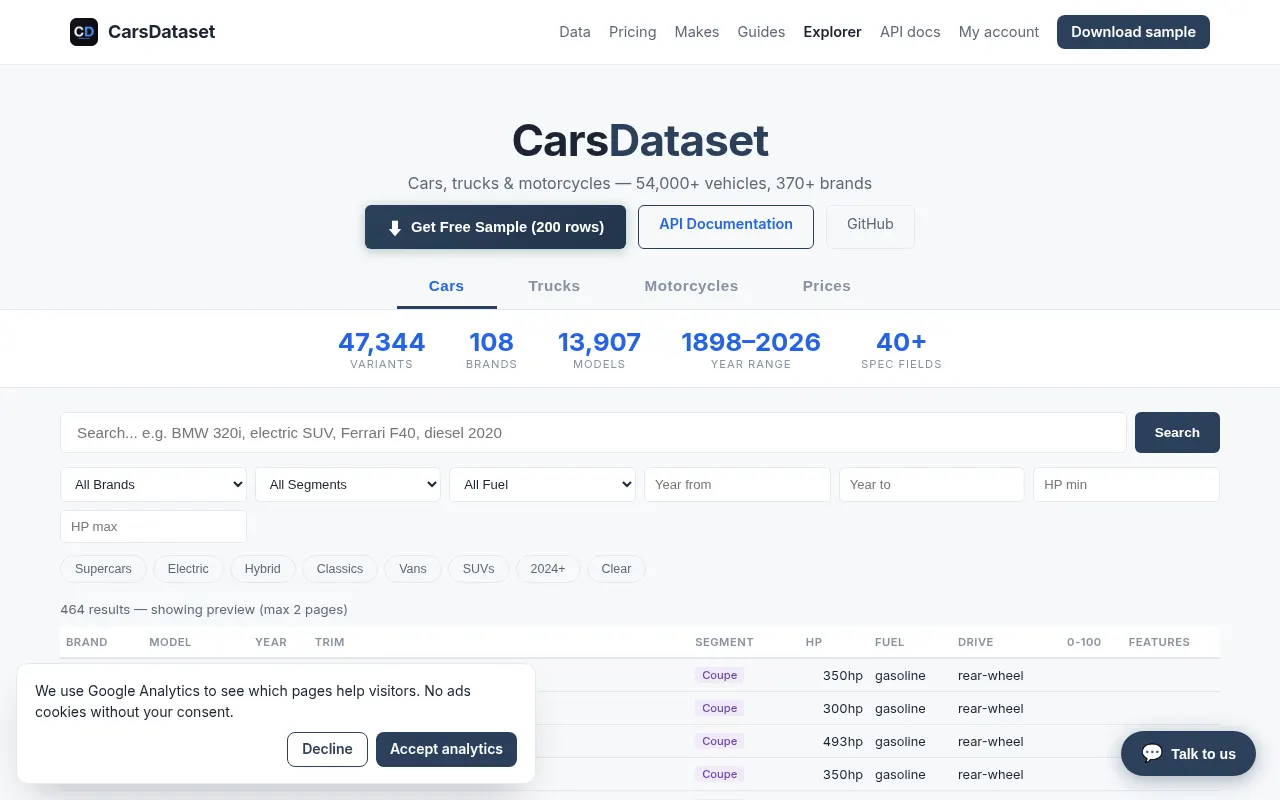Click the Clear filters chip
This screenshot has width=1280, height=800.
tap(616, 569)
